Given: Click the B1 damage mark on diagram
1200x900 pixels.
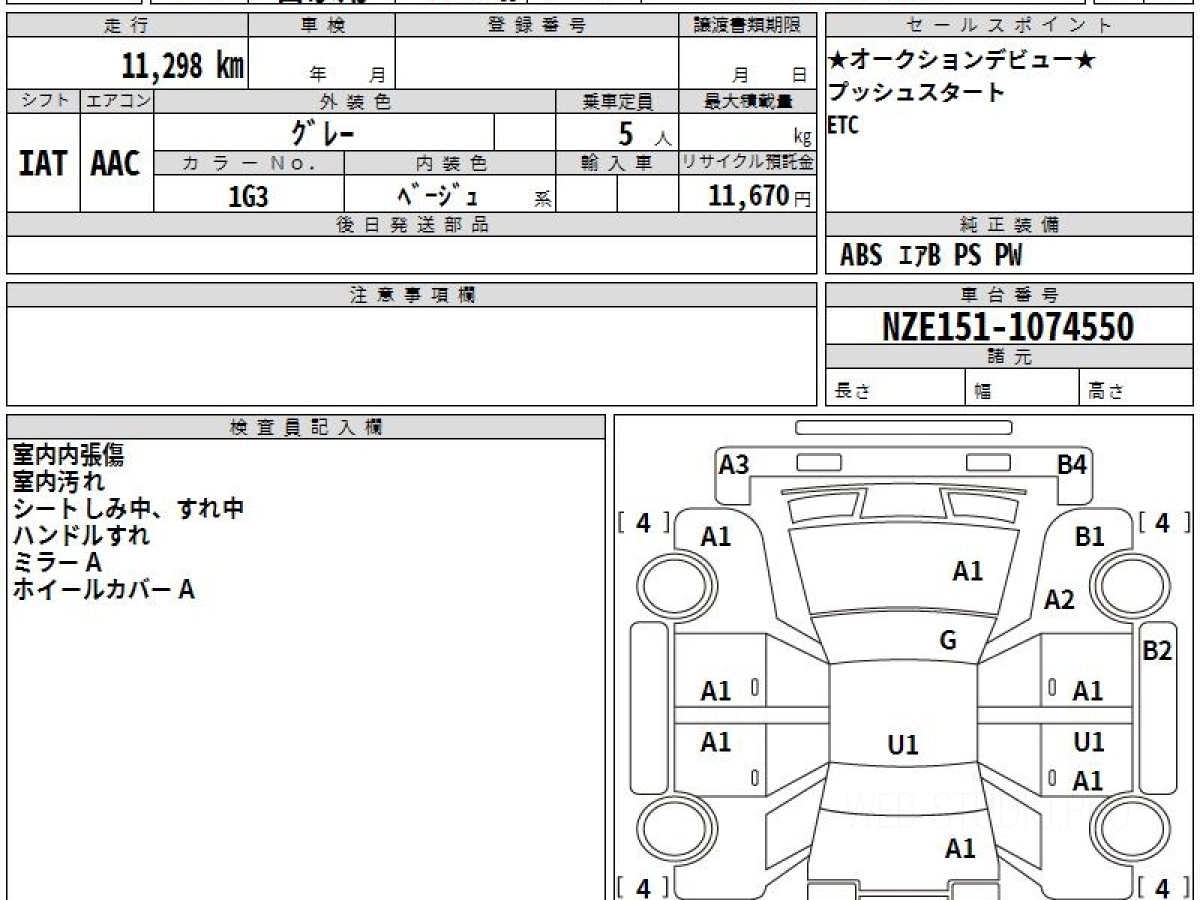Looking at the screenshot, I should [1089, 537].
